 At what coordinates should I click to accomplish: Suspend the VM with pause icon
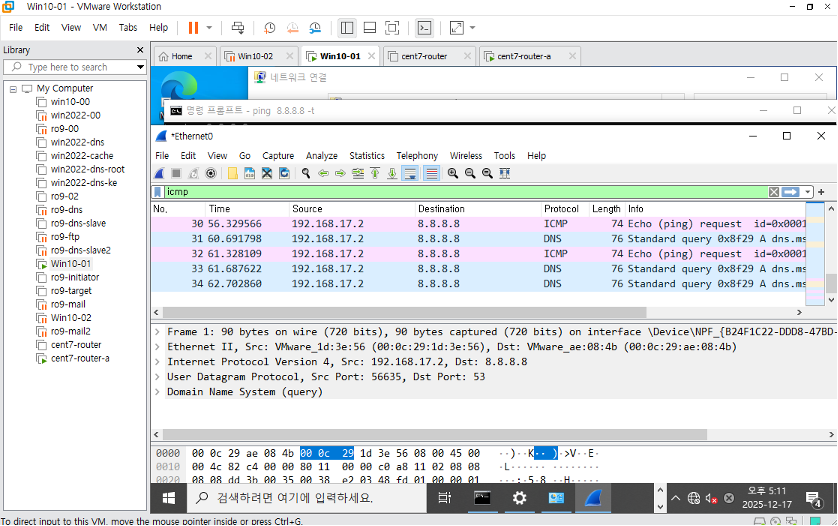(x=193, y=28)
